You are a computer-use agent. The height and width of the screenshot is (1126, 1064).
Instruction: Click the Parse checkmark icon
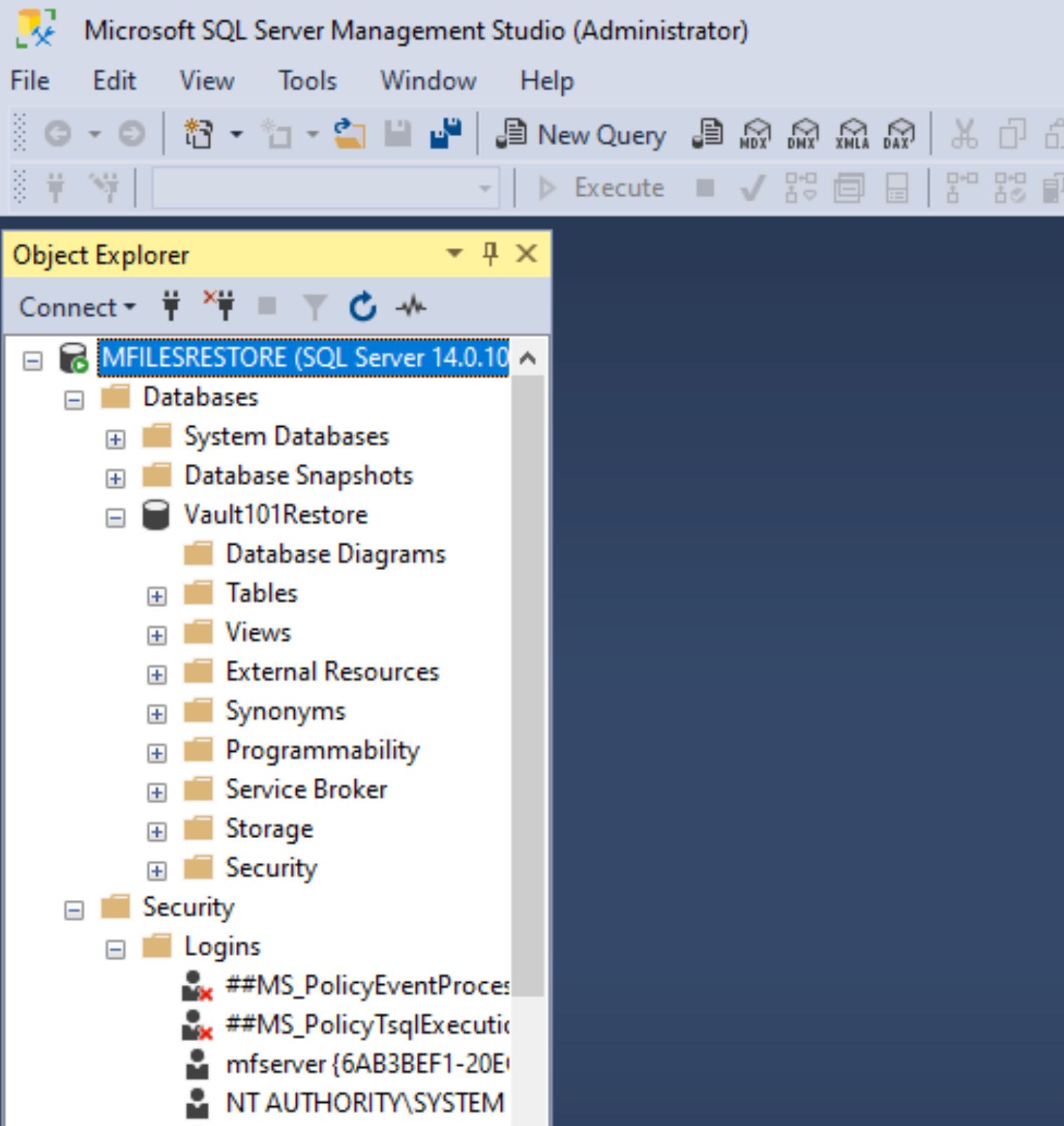[x=752, y=187]
